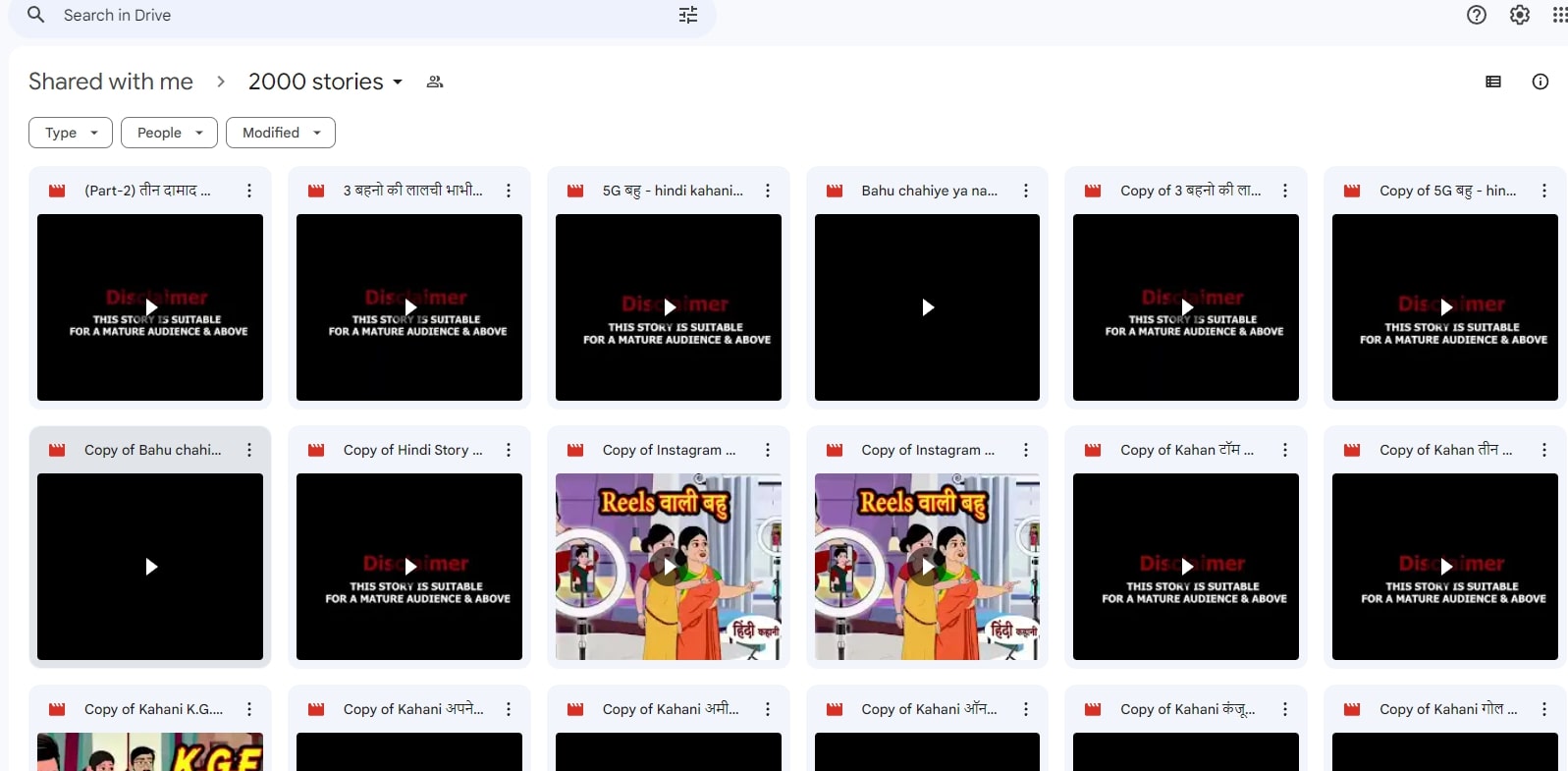Open more actions for Bahu chahiye ya na file
The height and width of the screenshot is (771, 1568).
coord(1026,191)
